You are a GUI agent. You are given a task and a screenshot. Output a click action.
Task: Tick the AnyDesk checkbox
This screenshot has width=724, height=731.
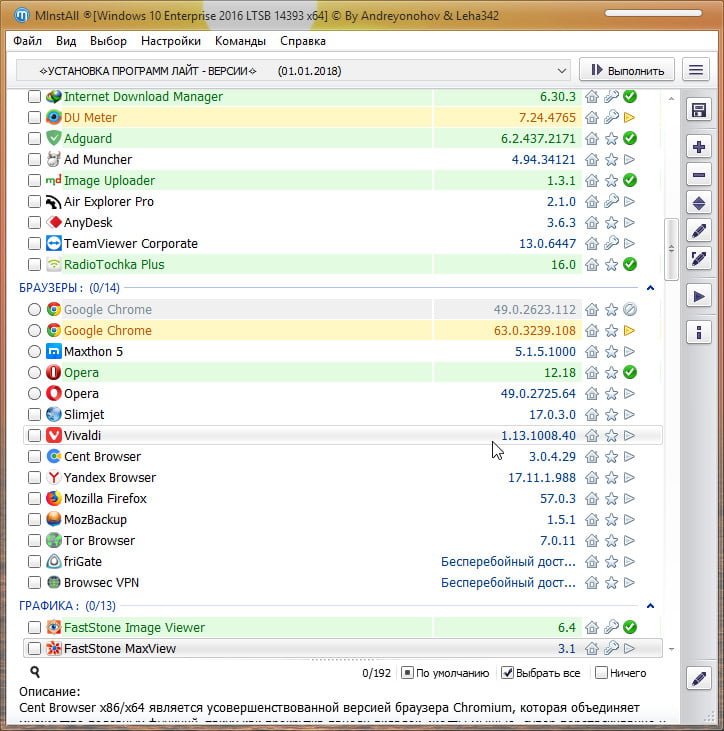click(35, 223)
